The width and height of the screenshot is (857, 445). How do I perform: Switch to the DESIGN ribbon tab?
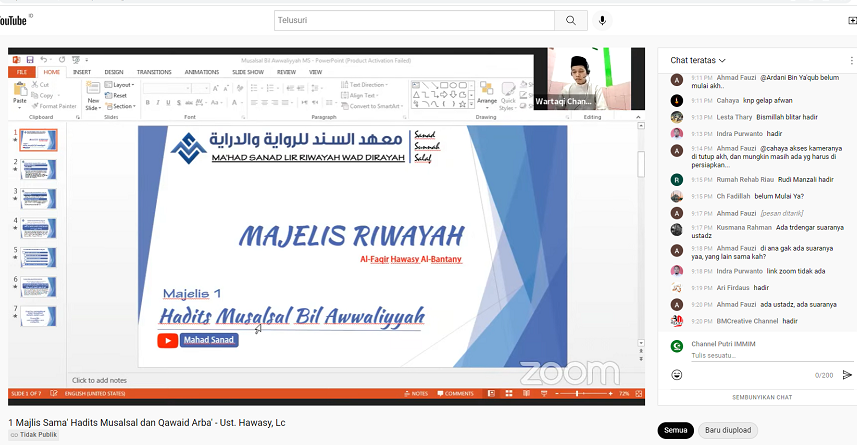(x=114, y=72)
